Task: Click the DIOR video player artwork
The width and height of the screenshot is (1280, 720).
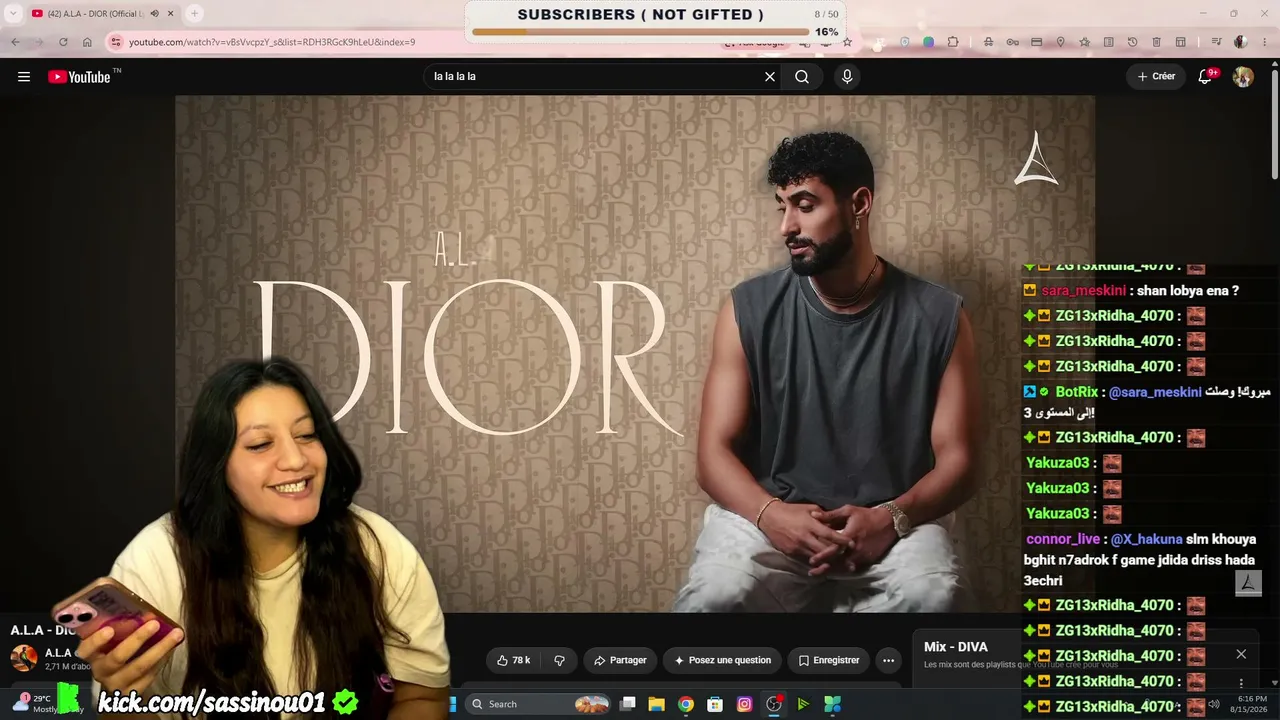Action: 635,353
